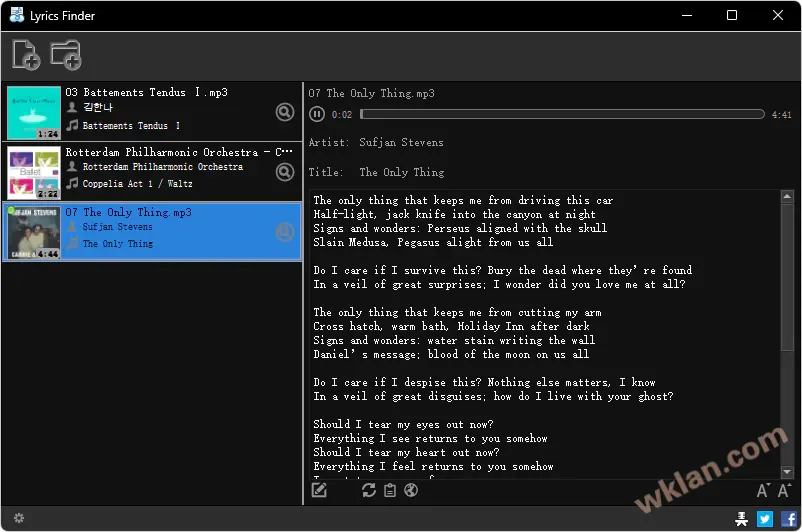Decrease lyrics font size
The image size is (802, 532).
(762, 491)
